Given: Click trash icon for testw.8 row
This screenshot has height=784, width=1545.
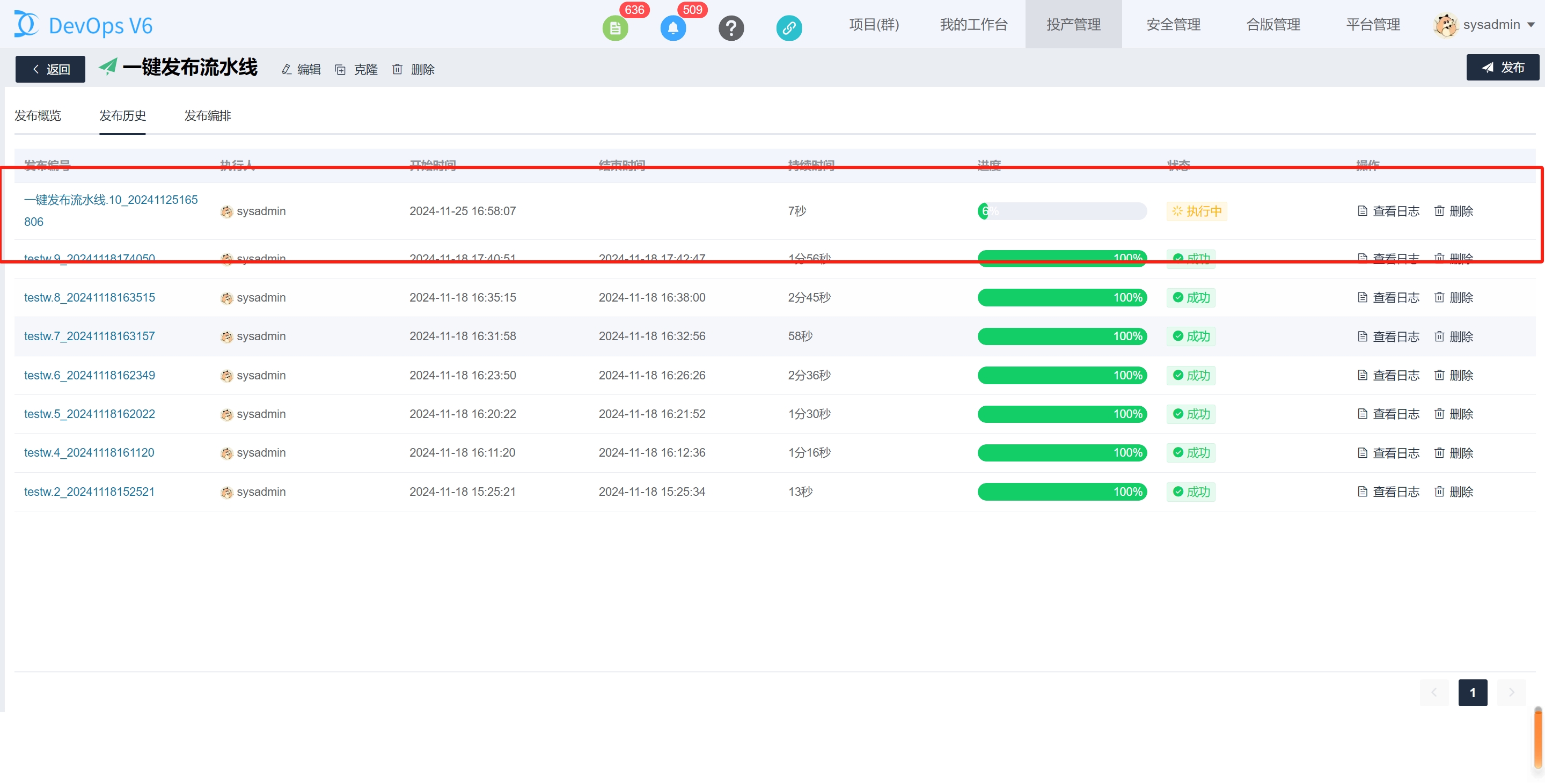Looking at the screenshot, I should point(1439,297).
